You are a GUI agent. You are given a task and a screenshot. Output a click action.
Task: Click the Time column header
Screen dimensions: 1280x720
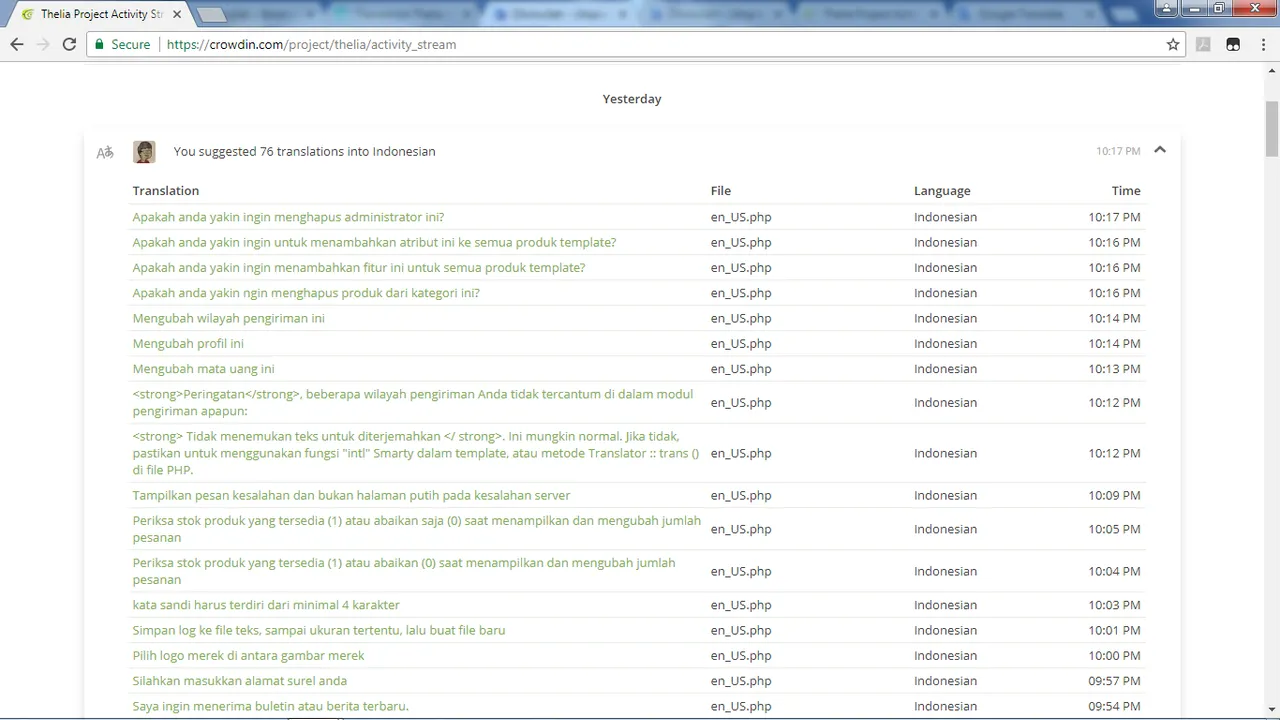(x=1126, y=190)
